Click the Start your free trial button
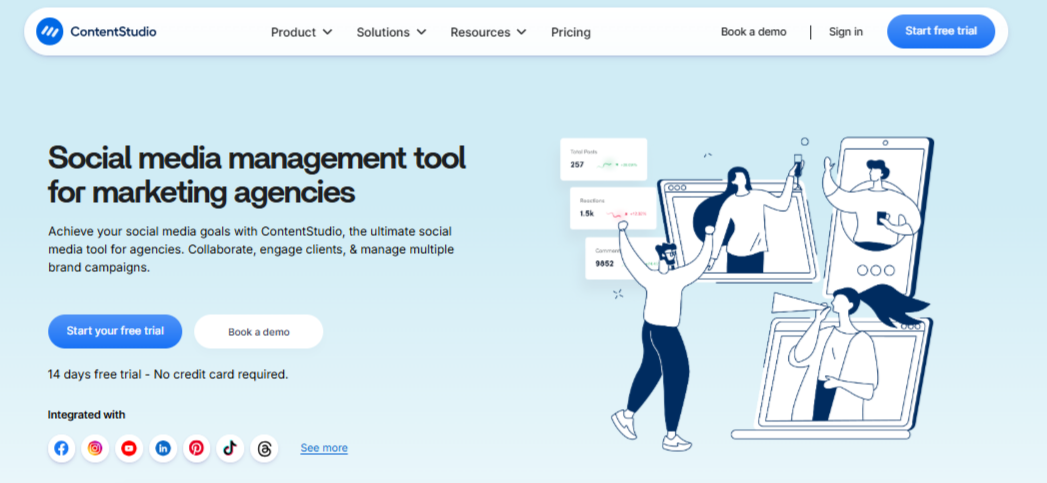Image resolution: width=1047 pixels, height=483 pixels. tap(115, 331)
